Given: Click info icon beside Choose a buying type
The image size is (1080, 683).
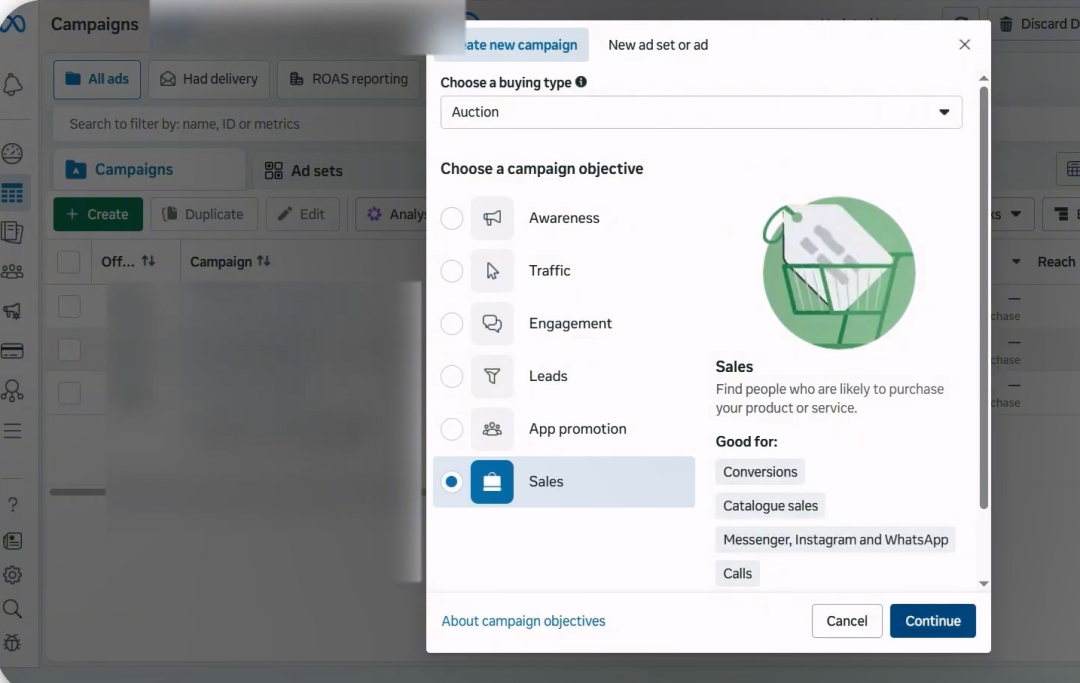Looking at the screenshot, I should tap(581, 82).
